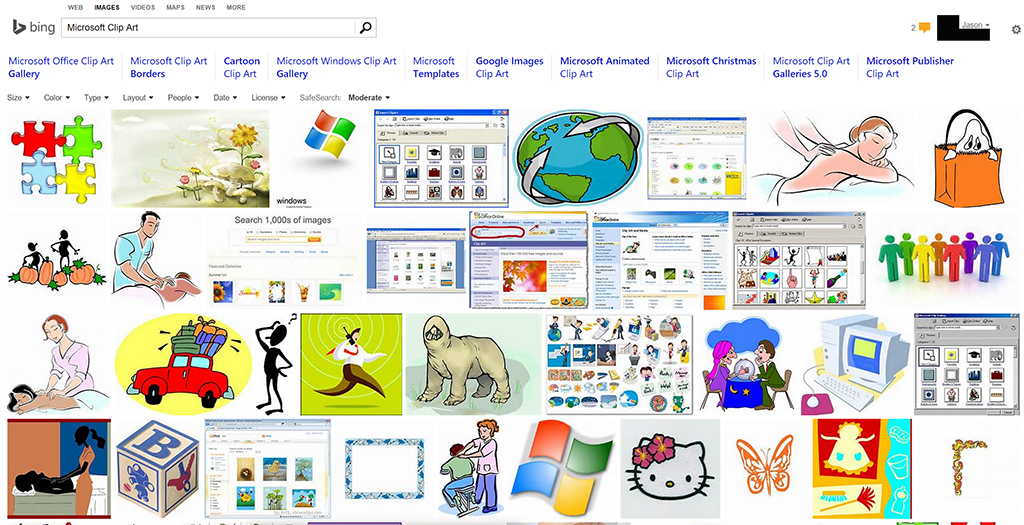Expand the License filter
Image resolution: width=1024 pixels, height=525 pixels.
(268, 97)
